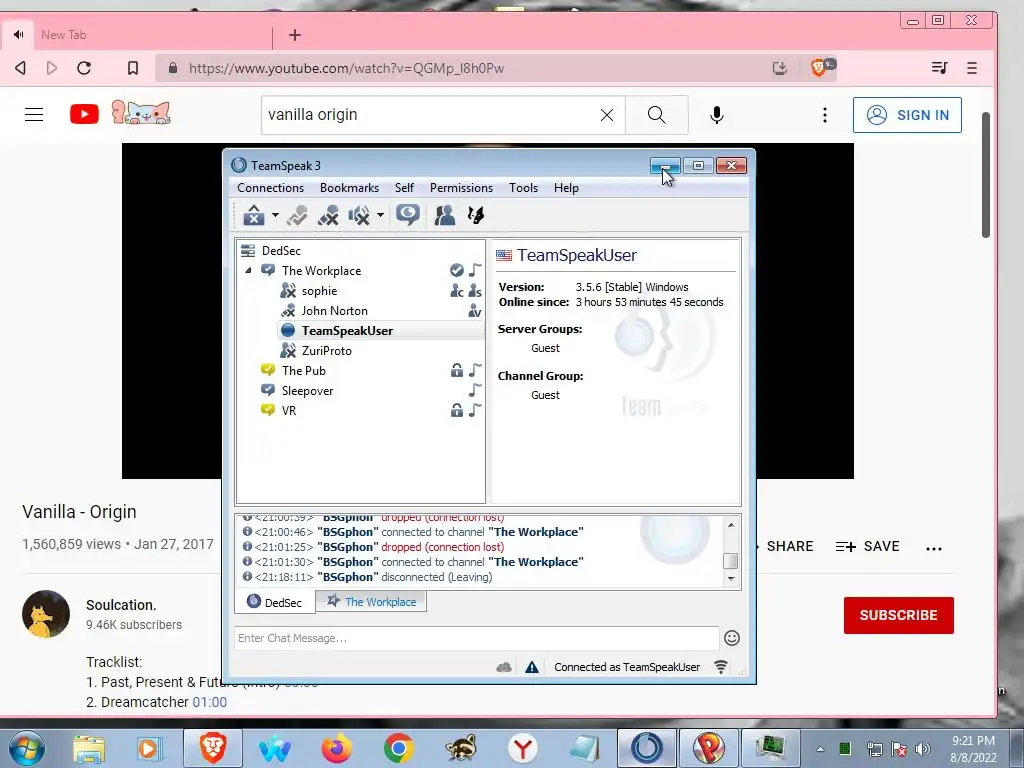Image resolution: width=1024 pixels, height=768 pixels.
Task: Click the voice group icon beside John Norton
Action: (x=475, y=311)
